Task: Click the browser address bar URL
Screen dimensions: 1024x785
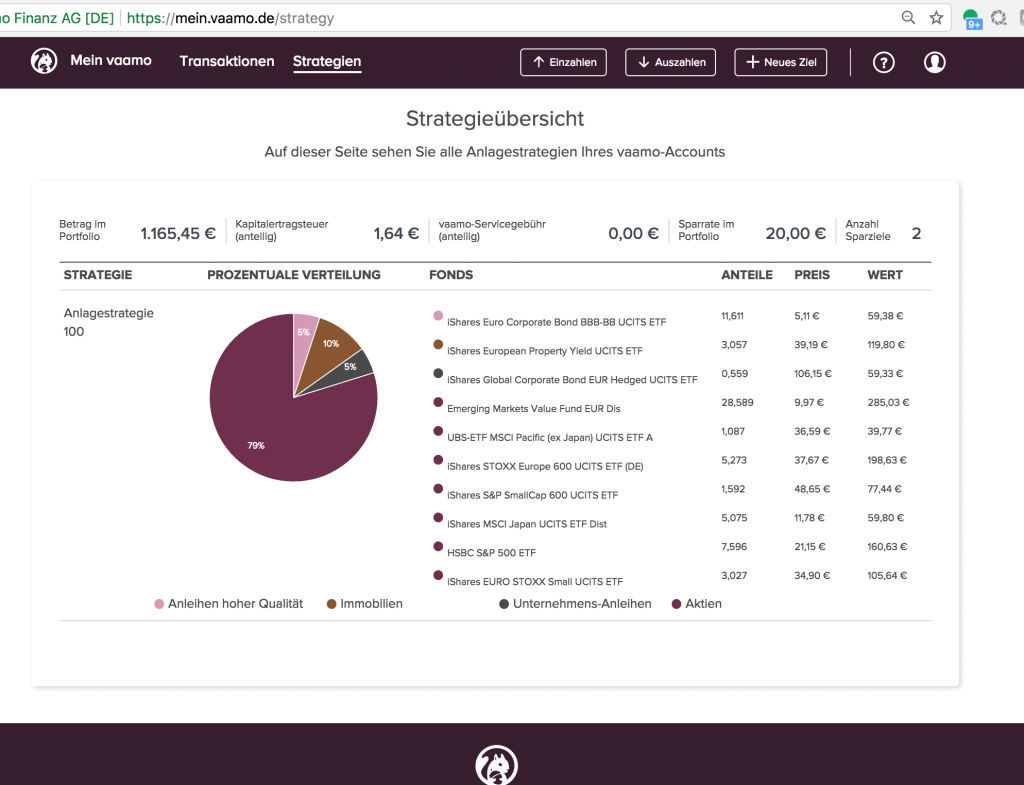Action: pos(230,18)
